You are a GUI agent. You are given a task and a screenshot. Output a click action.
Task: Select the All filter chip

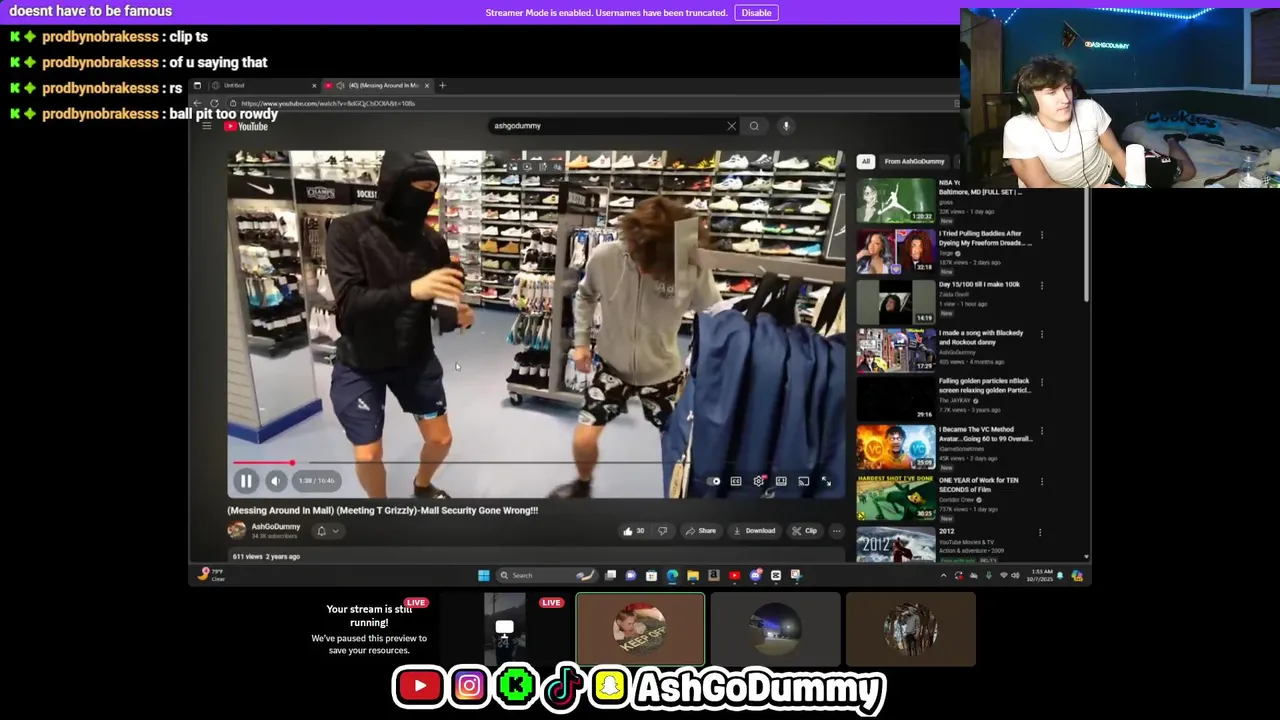[865, 161]
